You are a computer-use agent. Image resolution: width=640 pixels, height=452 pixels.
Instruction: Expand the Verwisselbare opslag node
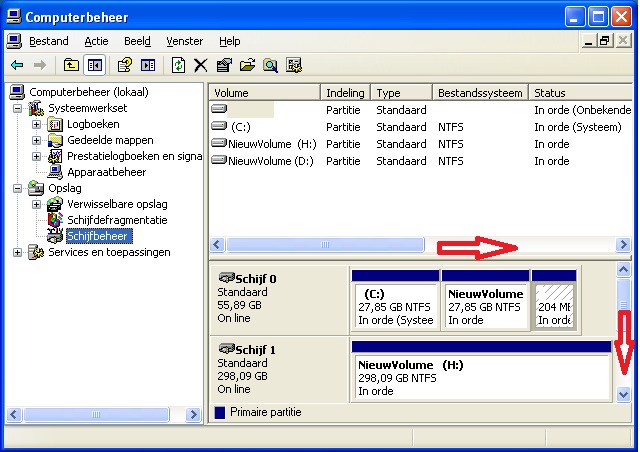[36, 204]
